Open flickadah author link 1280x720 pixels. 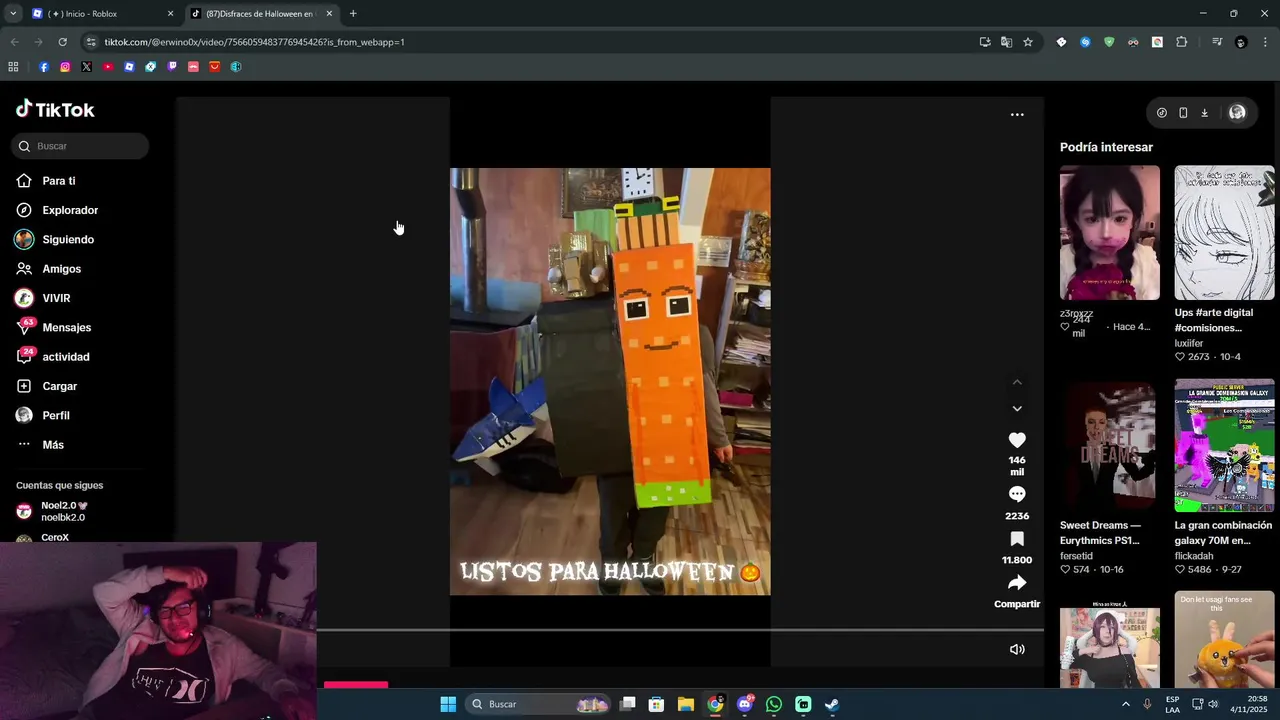point(1194,556)
